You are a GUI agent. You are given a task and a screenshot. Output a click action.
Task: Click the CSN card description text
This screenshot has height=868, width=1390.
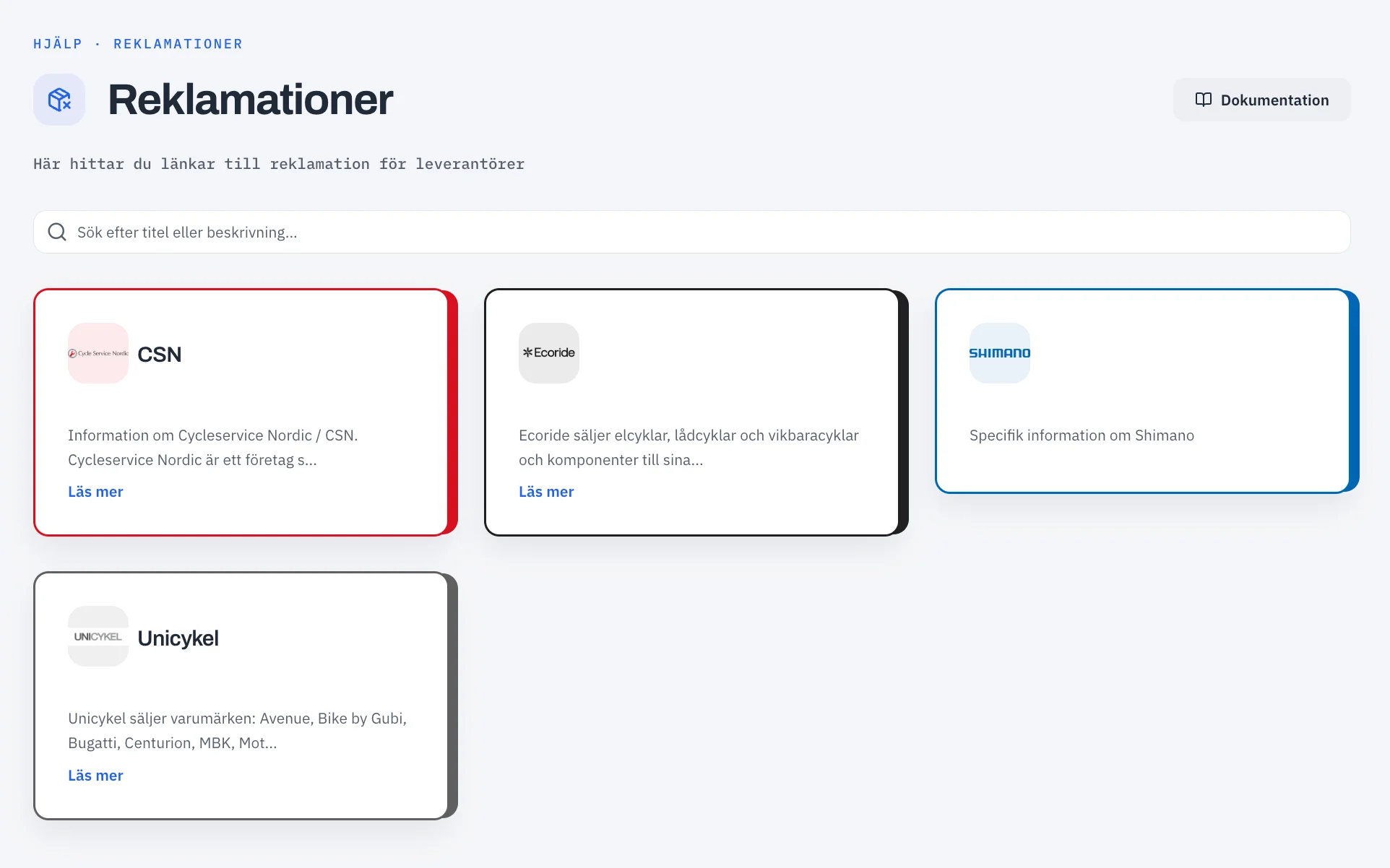(x=213, y=448)
